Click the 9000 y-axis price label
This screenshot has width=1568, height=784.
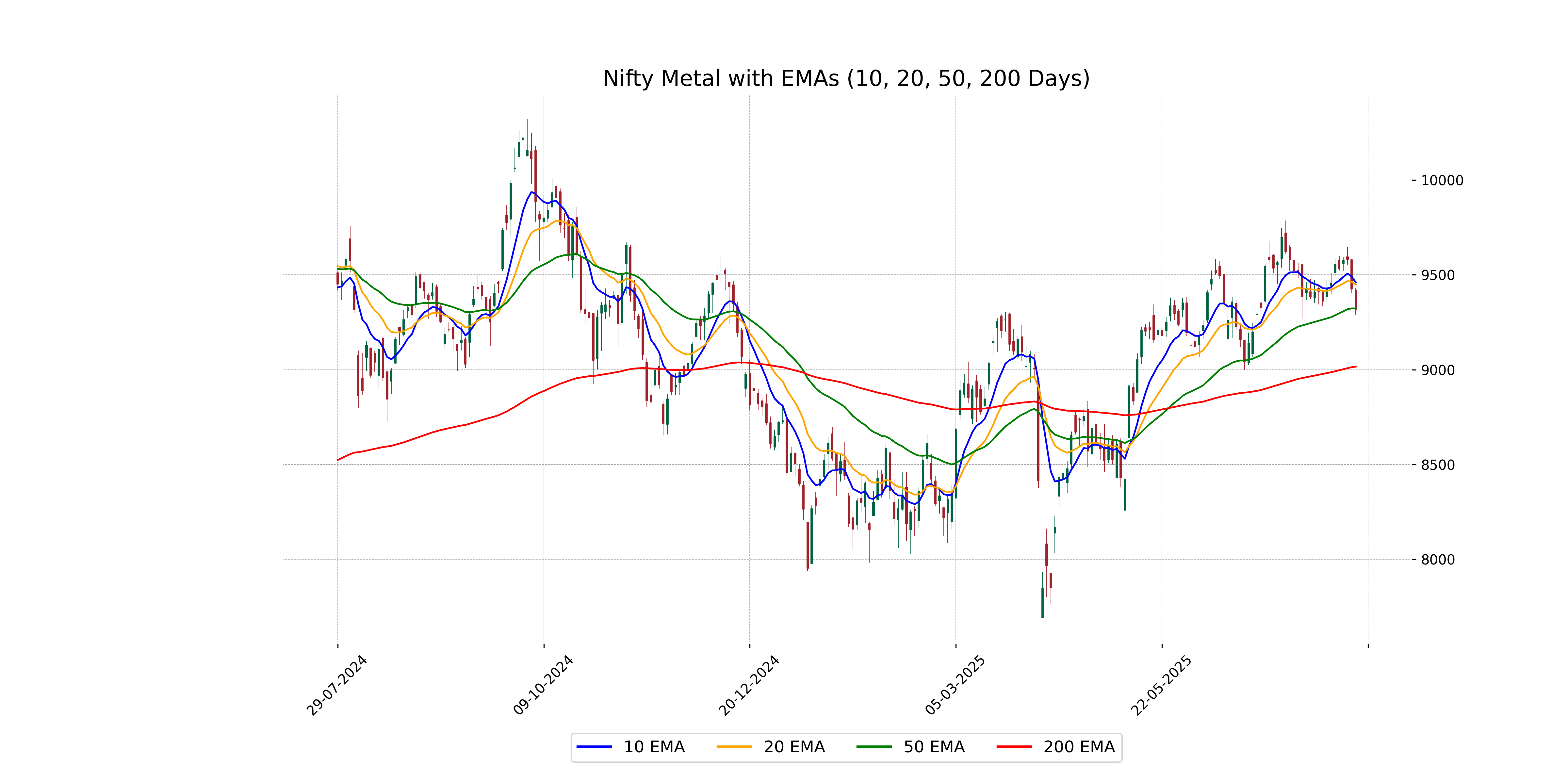(x=1438, y=370)
